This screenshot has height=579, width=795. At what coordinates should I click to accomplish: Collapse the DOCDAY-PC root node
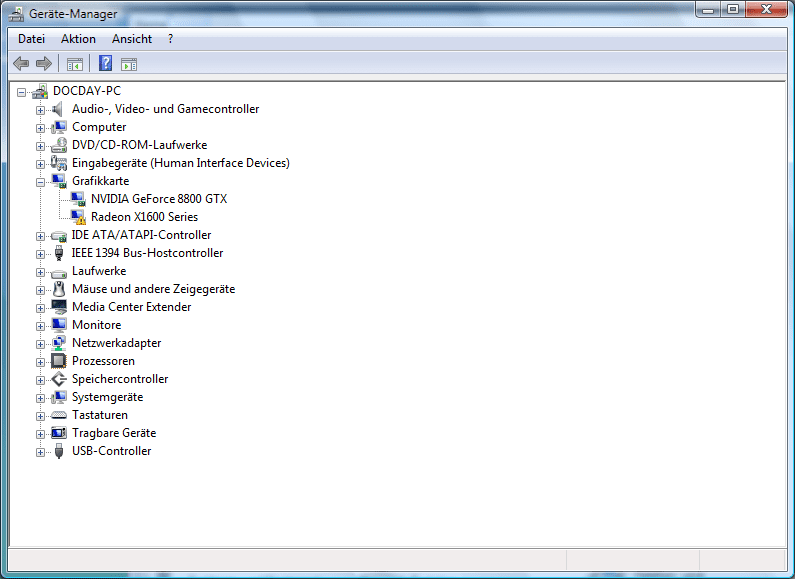click(21, 92)
